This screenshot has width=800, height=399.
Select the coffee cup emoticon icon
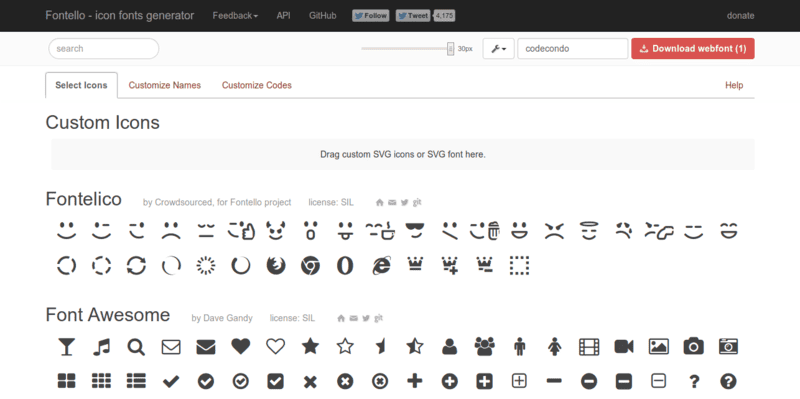tap(380, 231)
